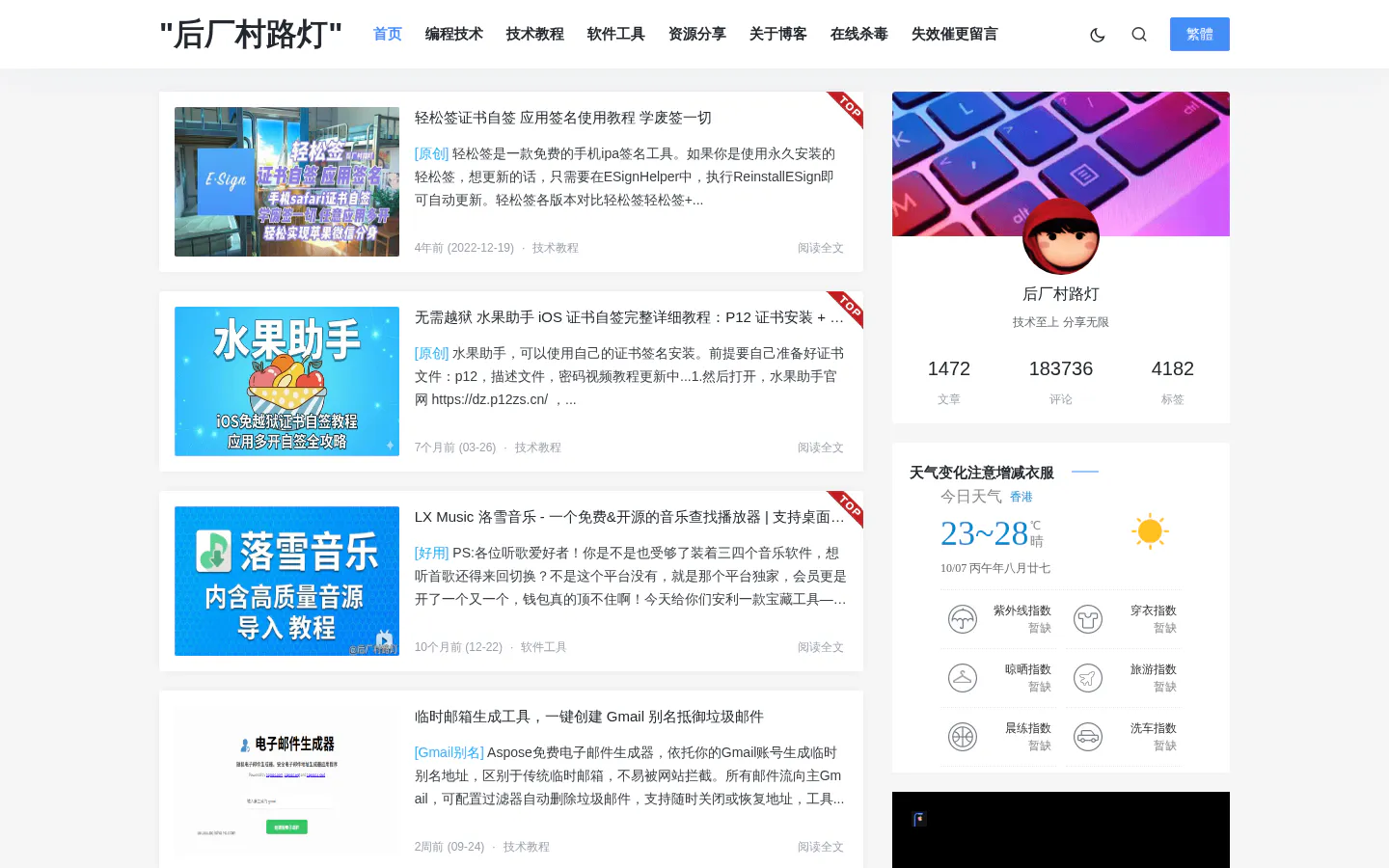Screen dimensions: 1389x868
Task: Open the 轻松签证书自签 article thumbnail
Action: coord(286,181)
